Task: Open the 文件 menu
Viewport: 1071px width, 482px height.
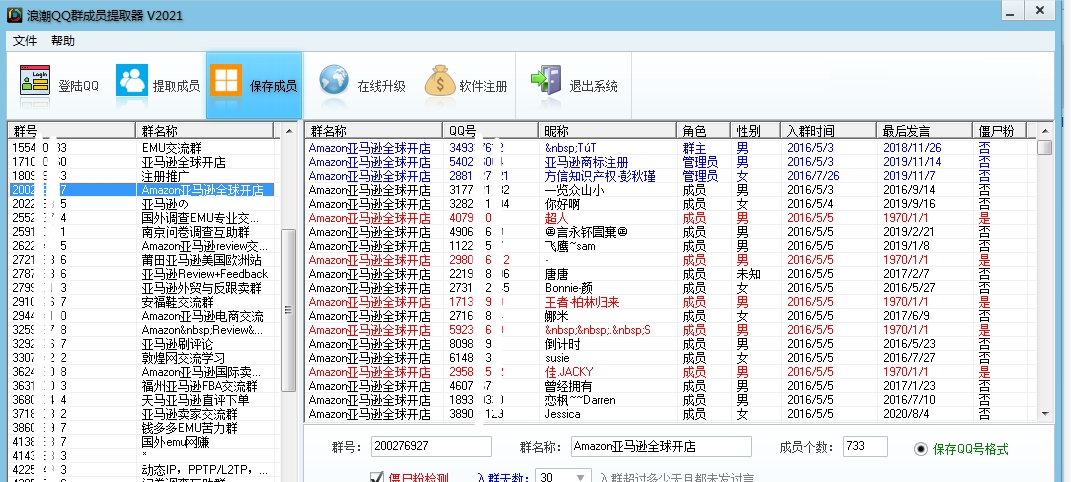Action: tap(25, 41)
